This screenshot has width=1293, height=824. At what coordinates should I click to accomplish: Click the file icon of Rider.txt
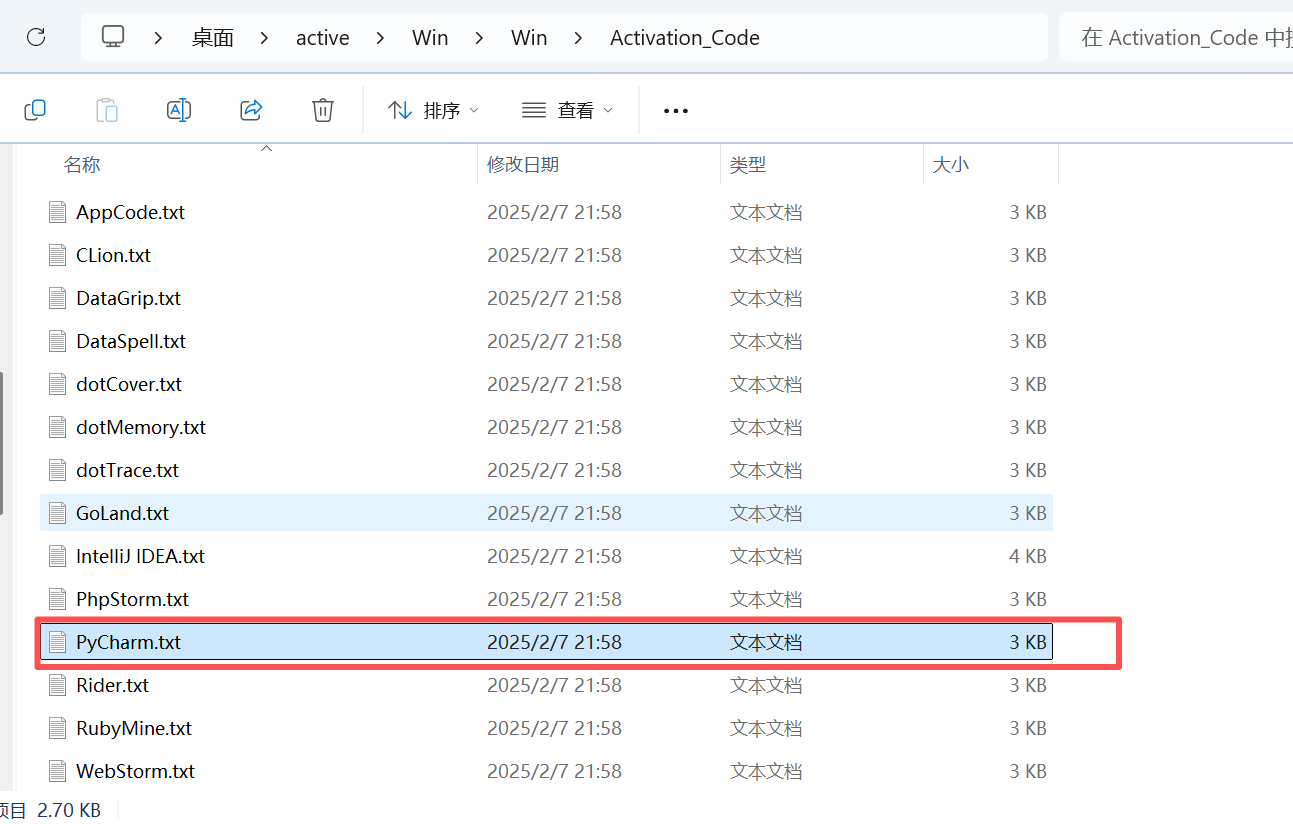[58, 685]
